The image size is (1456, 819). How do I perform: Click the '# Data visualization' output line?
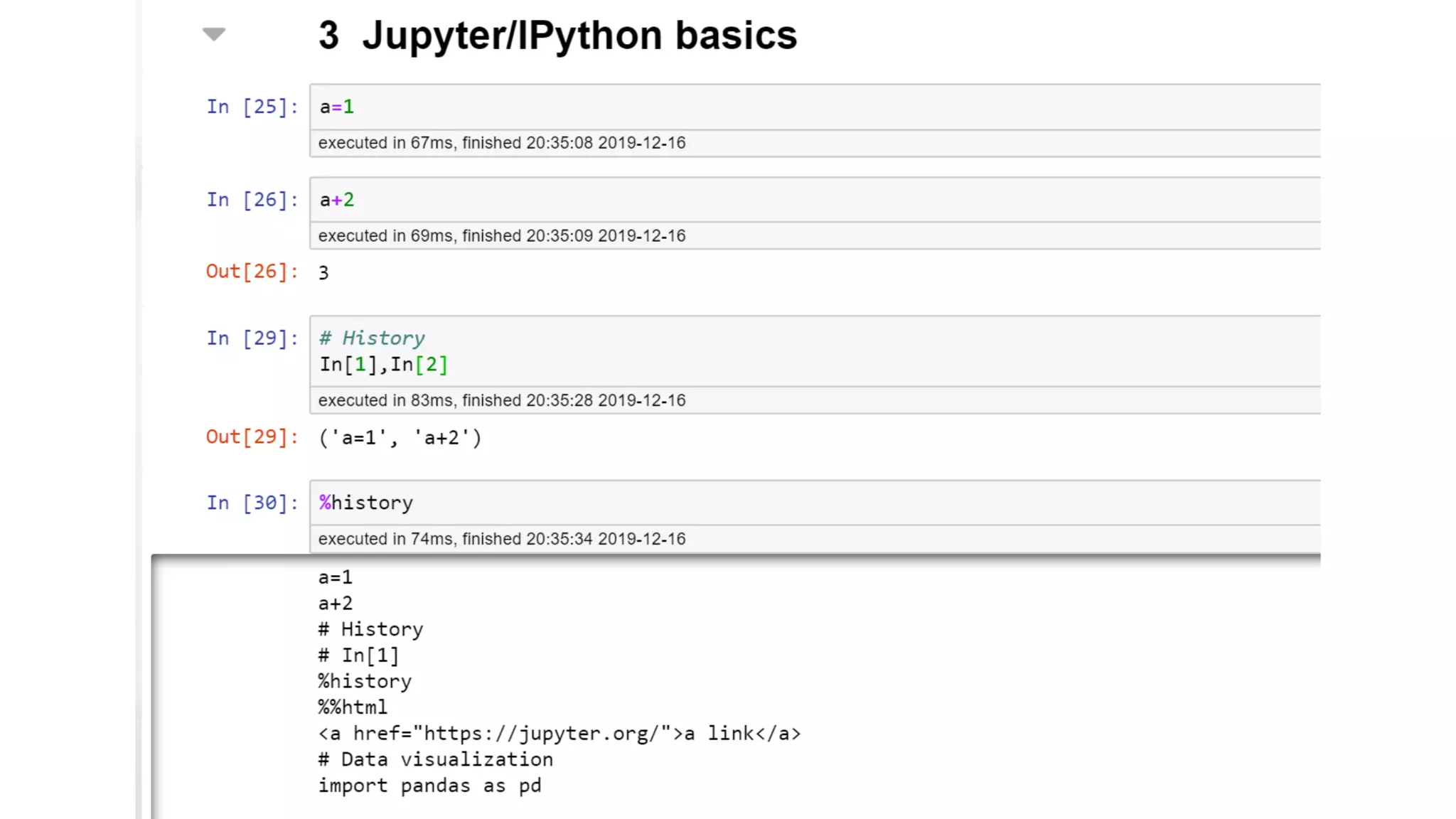click(x=436, y=760)
